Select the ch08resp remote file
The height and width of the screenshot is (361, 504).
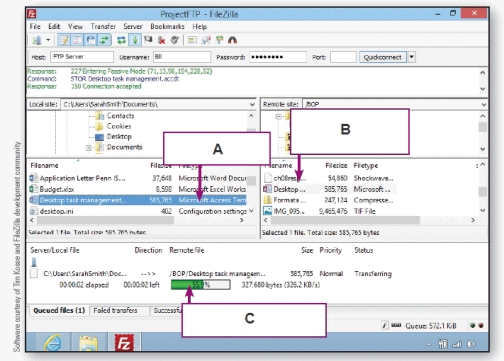[329, 178]
